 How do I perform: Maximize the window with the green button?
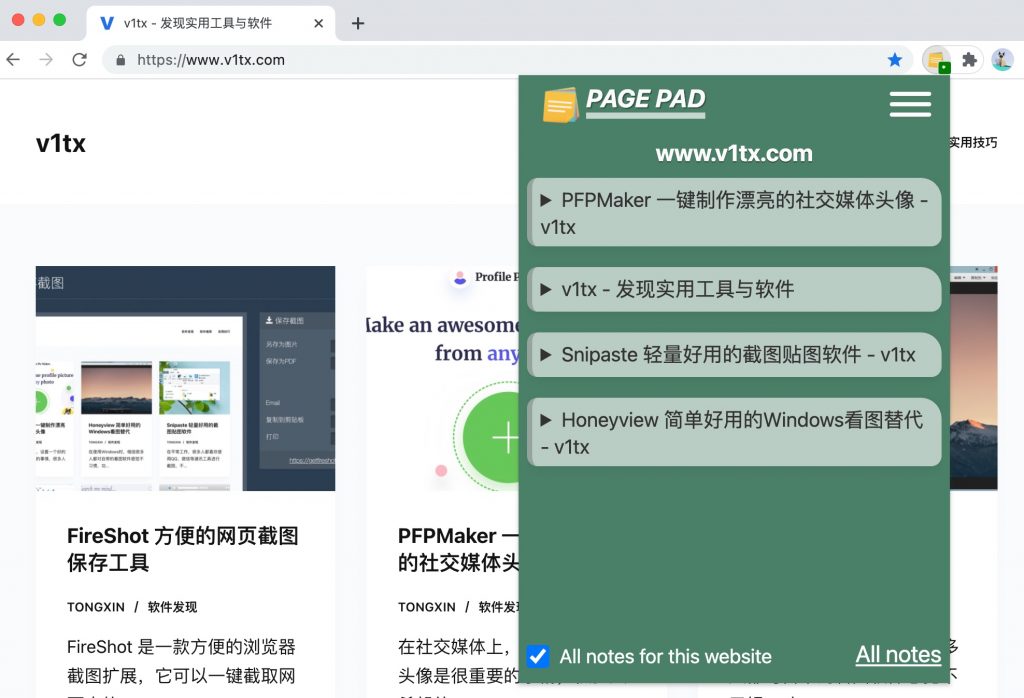[59, 20]
